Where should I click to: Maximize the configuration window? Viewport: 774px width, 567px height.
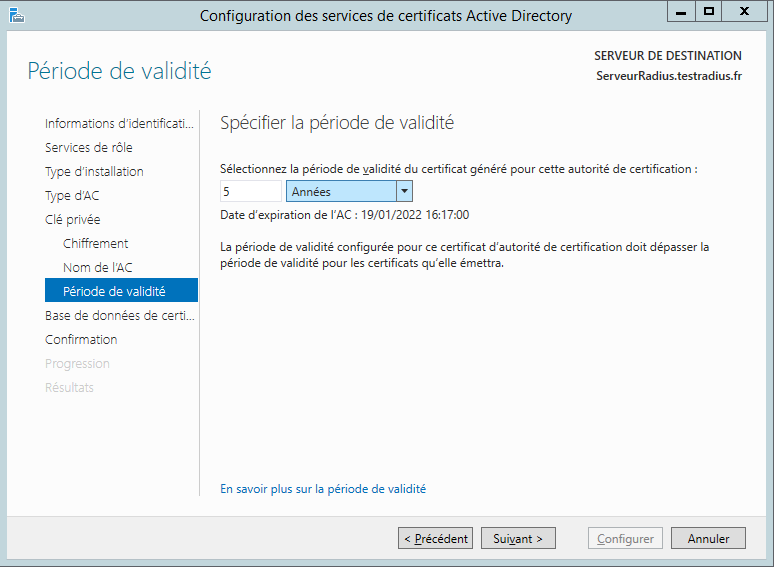pyautogui.click(x=710, y=12)
